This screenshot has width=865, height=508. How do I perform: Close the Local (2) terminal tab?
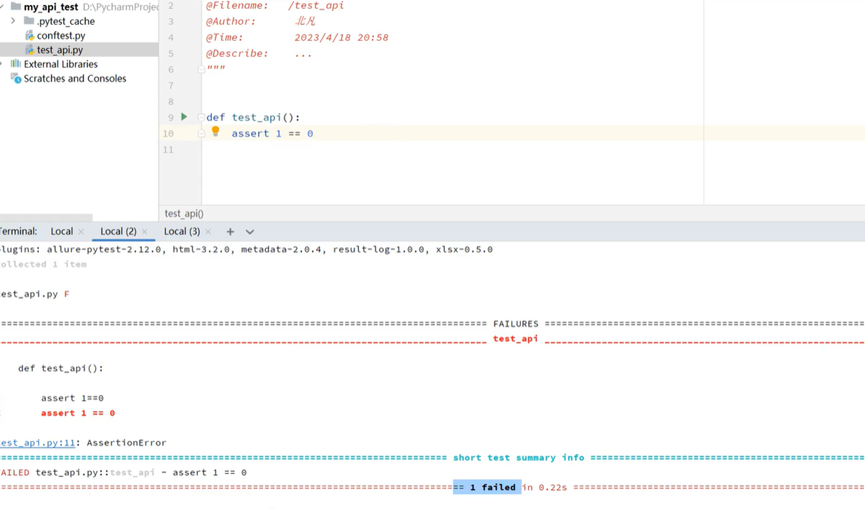click(x=145, y=232)
